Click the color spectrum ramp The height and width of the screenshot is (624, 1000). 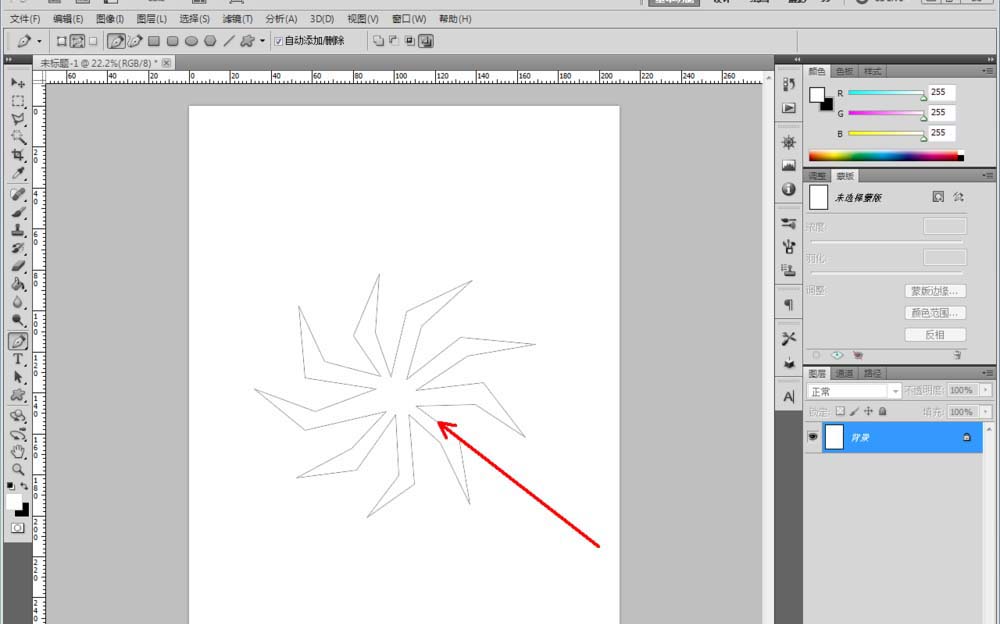coord(886,156)
